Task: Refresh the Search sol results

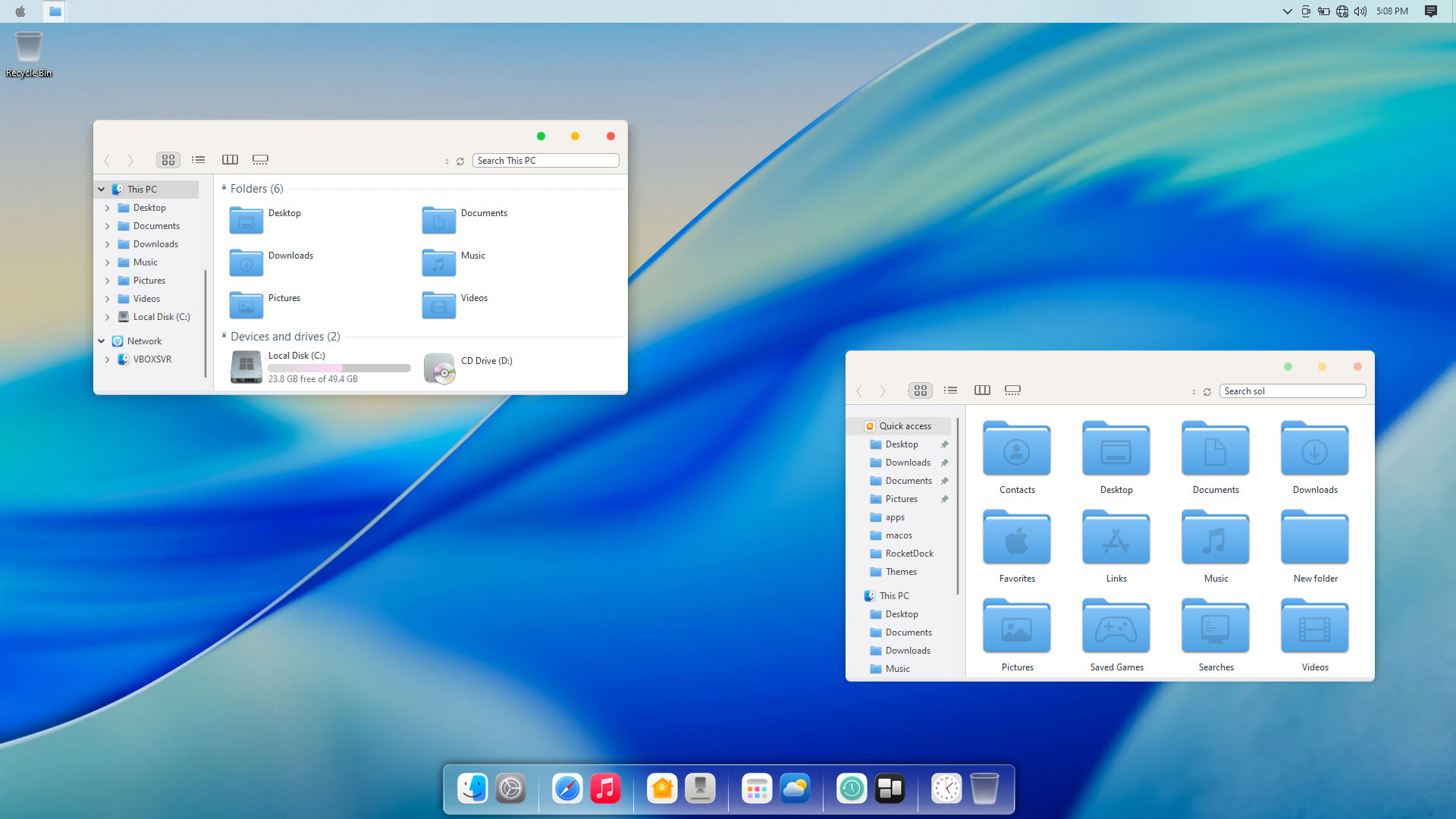Action: pos(1207,392)
